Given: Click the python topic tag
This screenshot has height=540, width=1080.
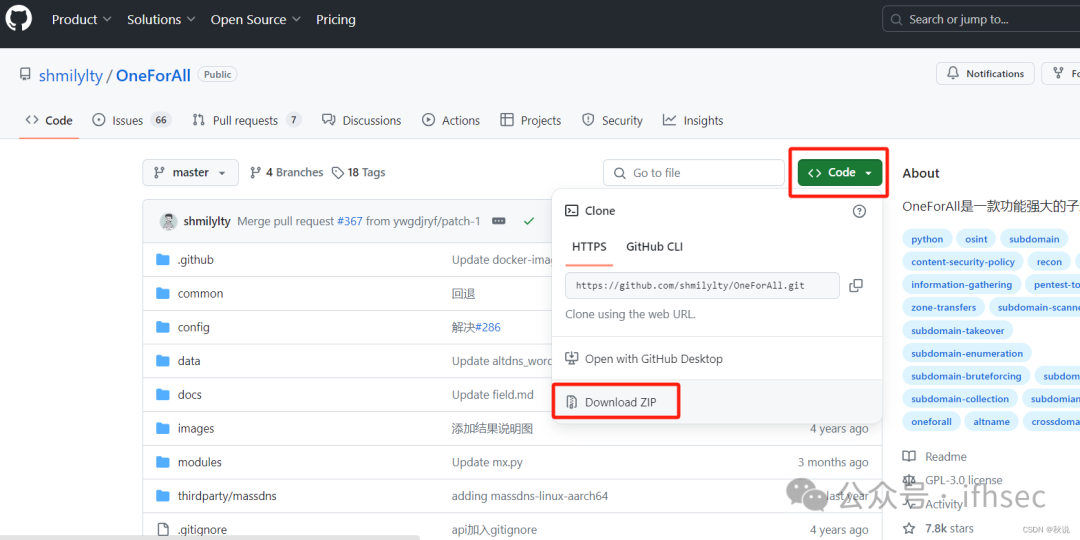Looking at the screenshot, I should 927,239.
